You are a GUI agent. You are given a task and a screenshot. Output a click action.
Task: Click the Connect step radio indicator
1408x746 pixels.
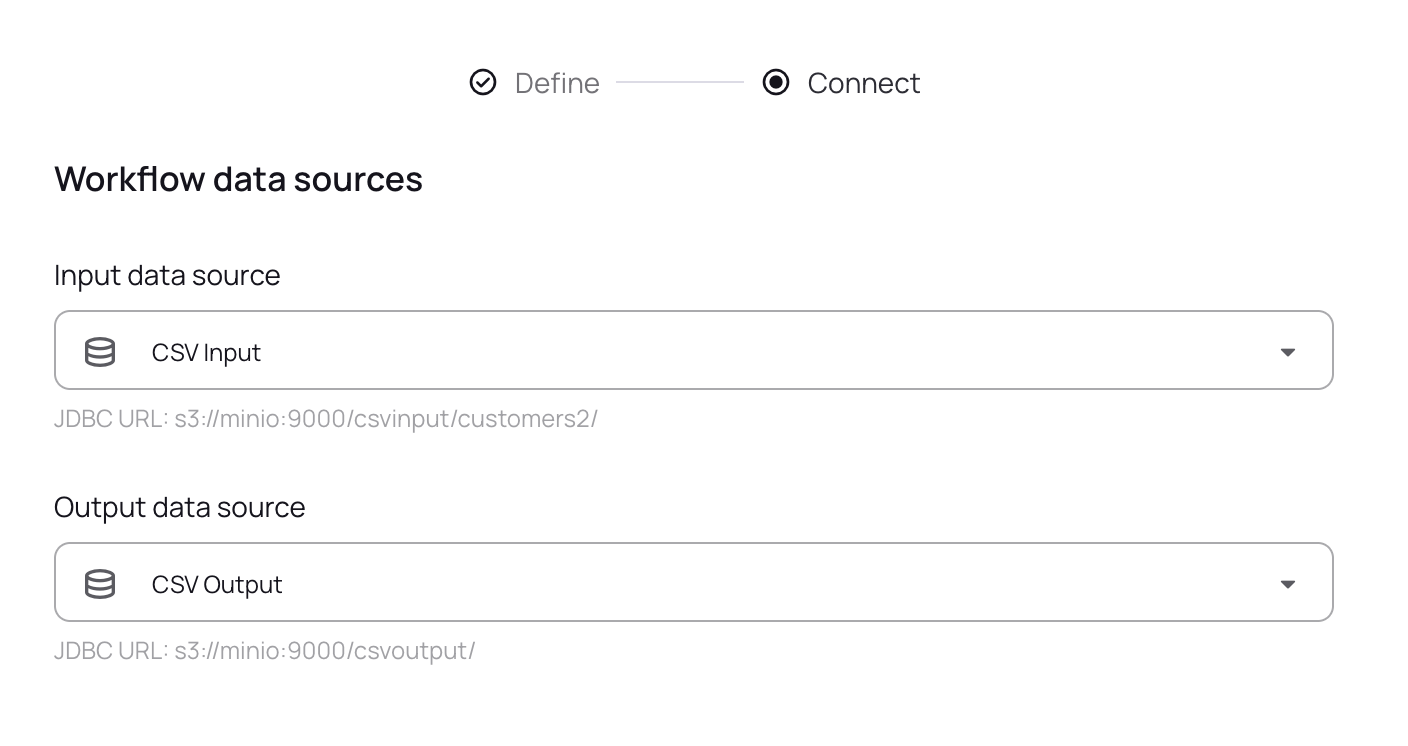tap(776, 82)
